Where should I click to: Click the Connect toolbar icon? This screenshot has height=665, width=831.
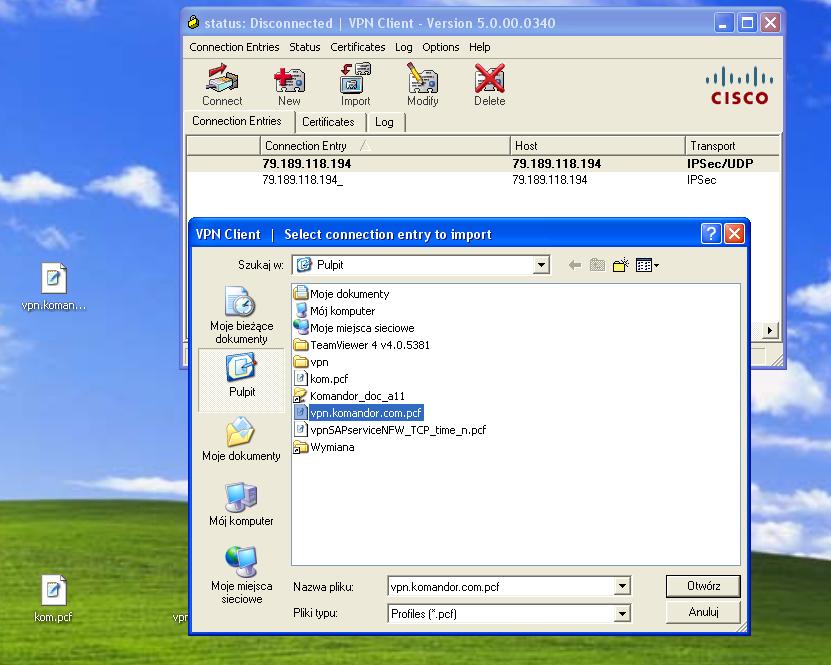222,85
